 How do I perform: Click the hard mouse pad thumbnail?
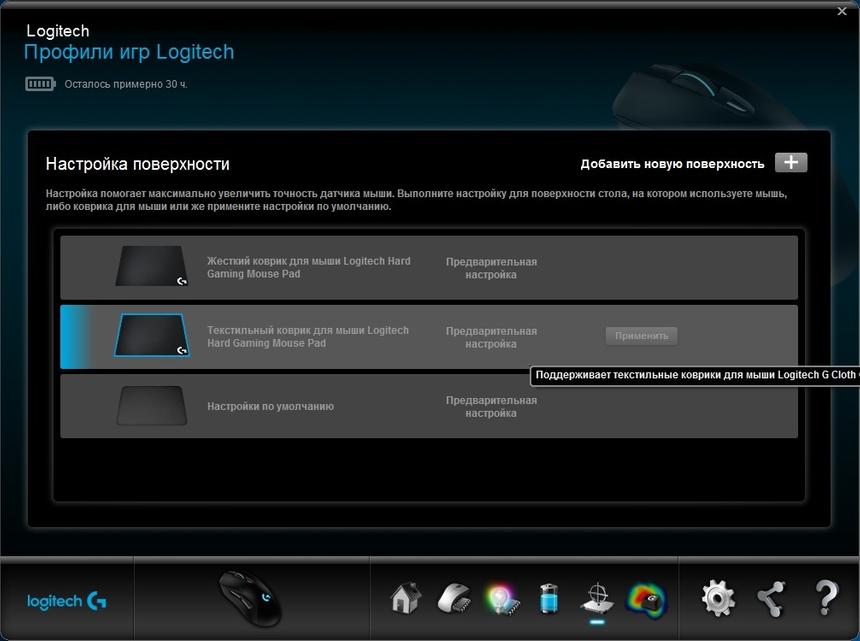[151, 267]
